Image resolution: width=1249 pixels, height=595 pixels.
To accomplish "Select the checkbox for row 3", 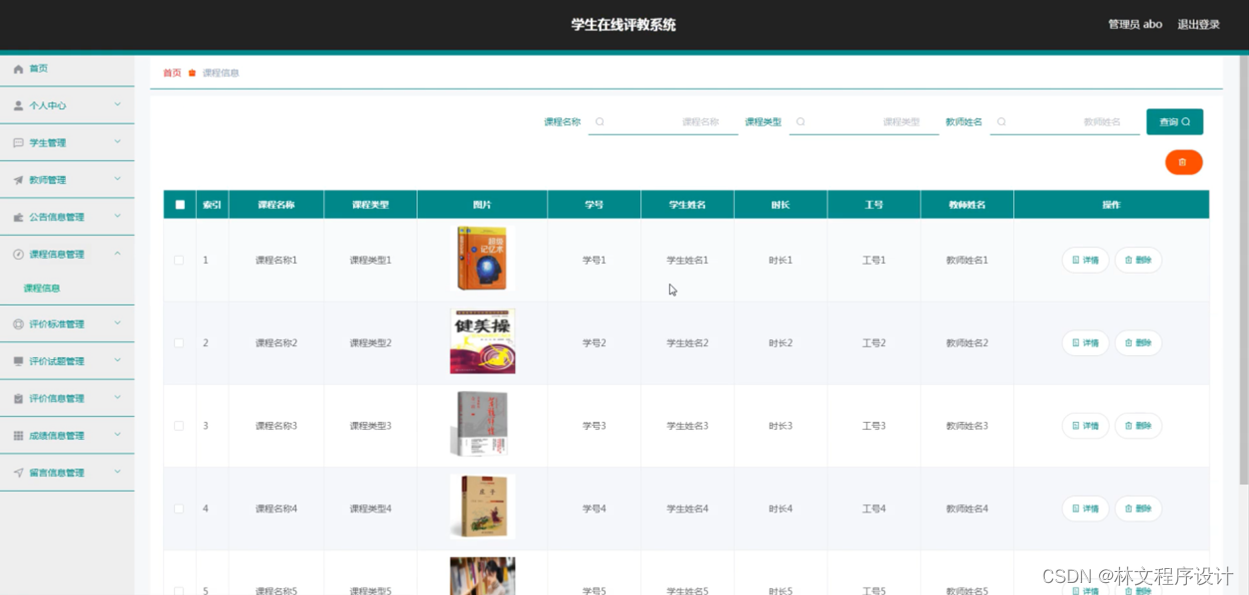I will [179, 426].
